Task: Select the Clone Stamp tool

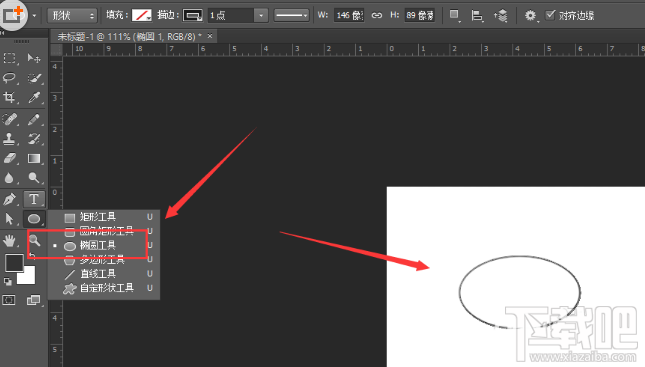Action: coord(9,139)
